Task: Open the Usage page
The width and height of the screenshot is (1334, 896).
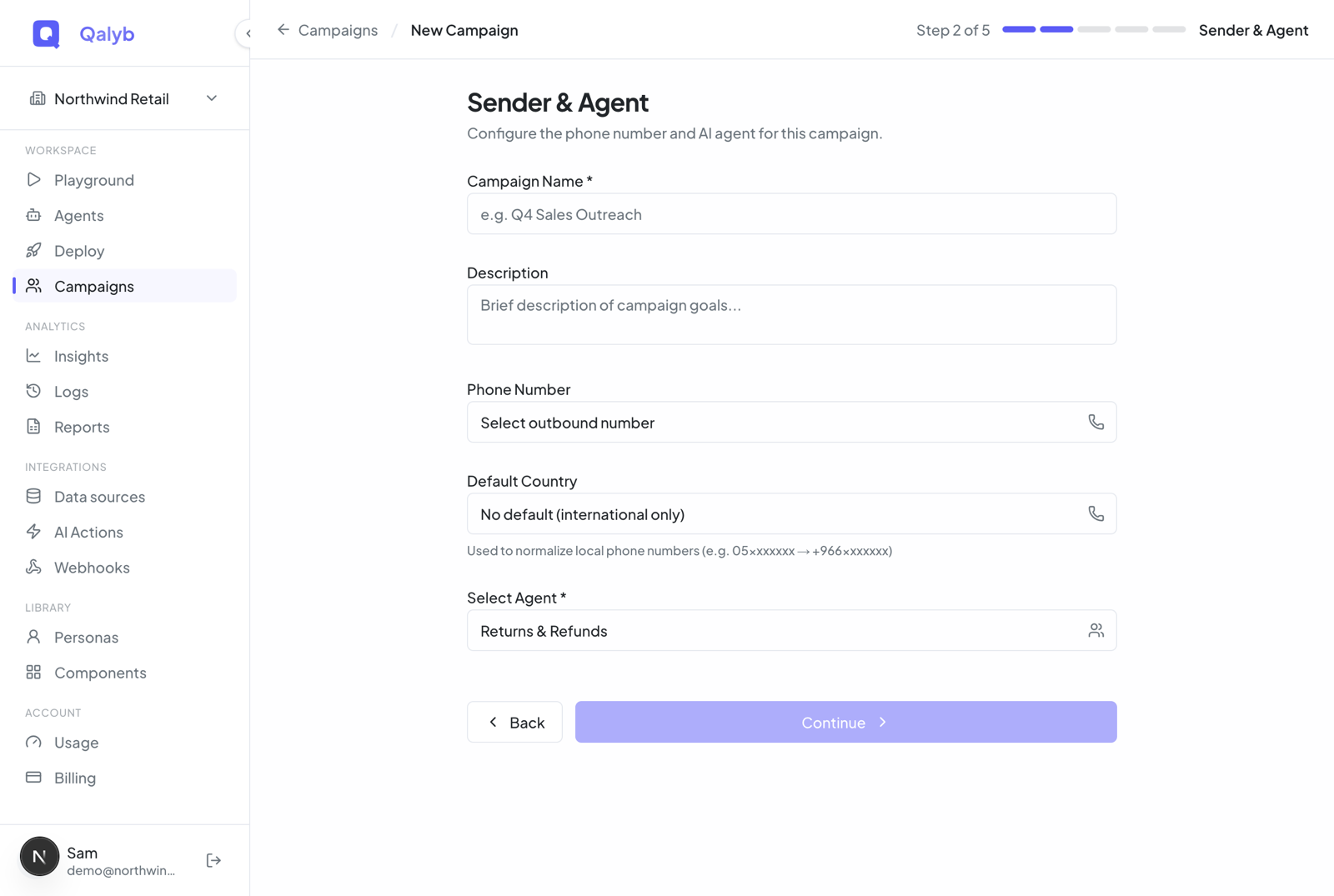Action: [x=125, y=743]
